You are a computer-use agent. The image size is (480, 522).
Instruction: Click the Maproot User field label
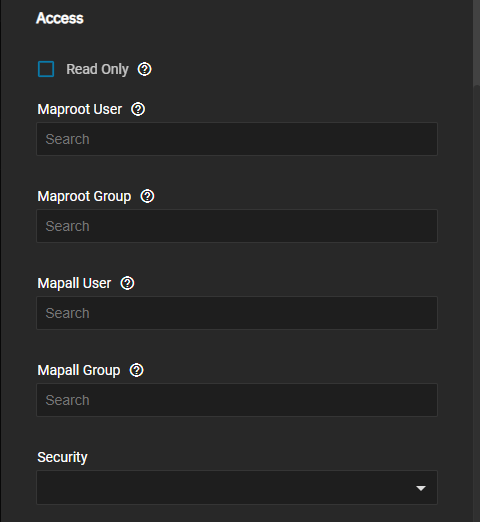pos(80,109)
